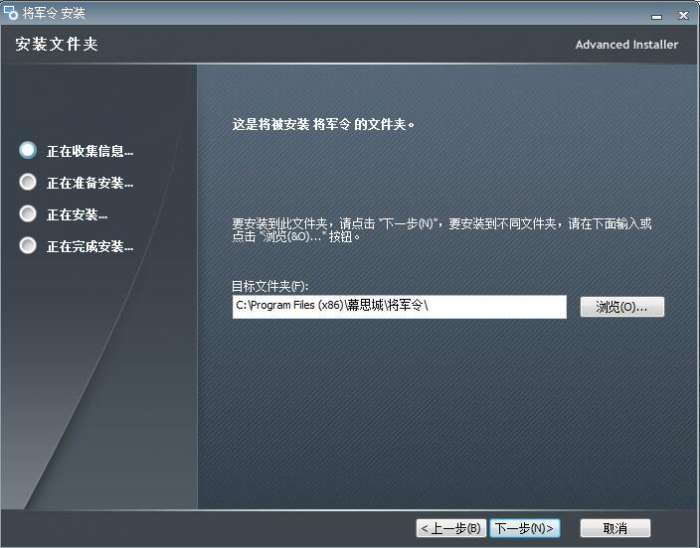Select the 正在完成安装 step indicator
This screenshot has height=548, width=700.
point(28,245)
